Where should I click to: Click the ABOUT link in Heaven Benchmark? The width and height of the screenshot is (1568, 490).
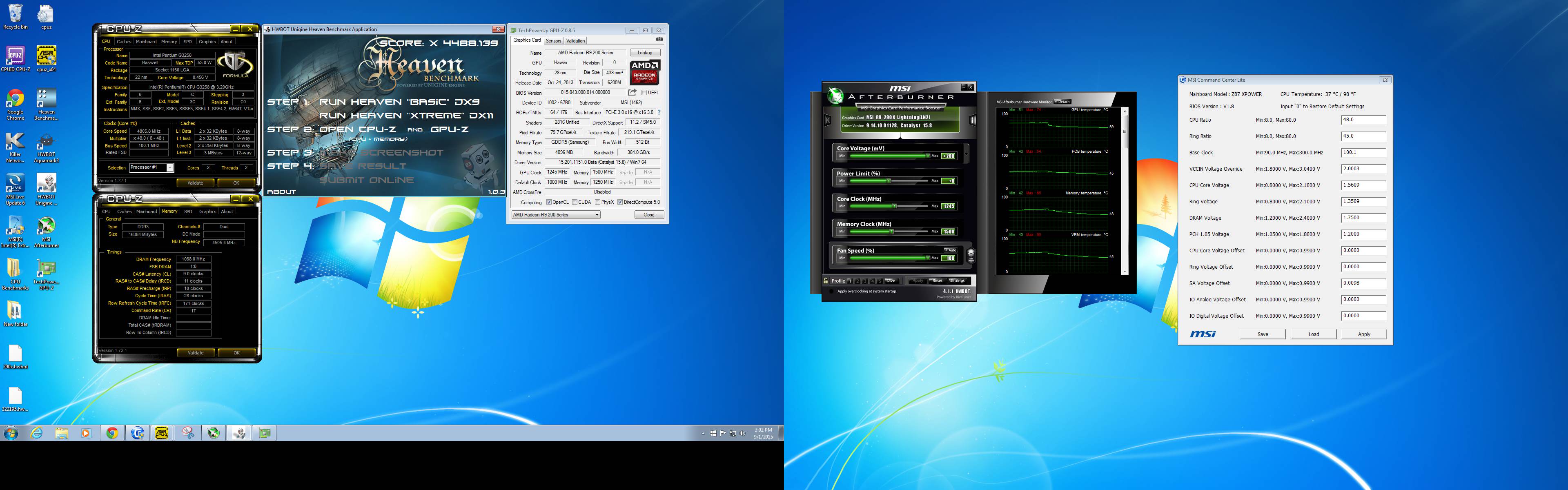point(281,192)
